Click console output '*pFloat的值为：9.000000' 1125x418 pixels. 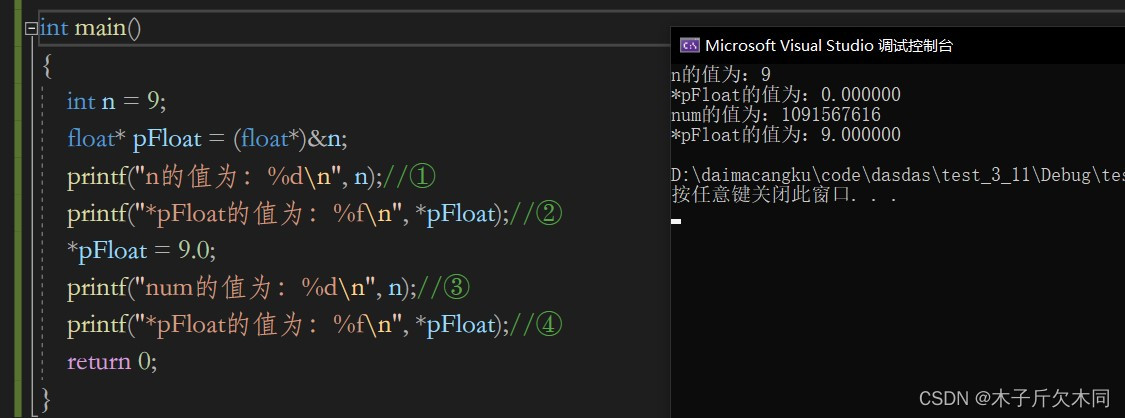(x=785, y=135)
